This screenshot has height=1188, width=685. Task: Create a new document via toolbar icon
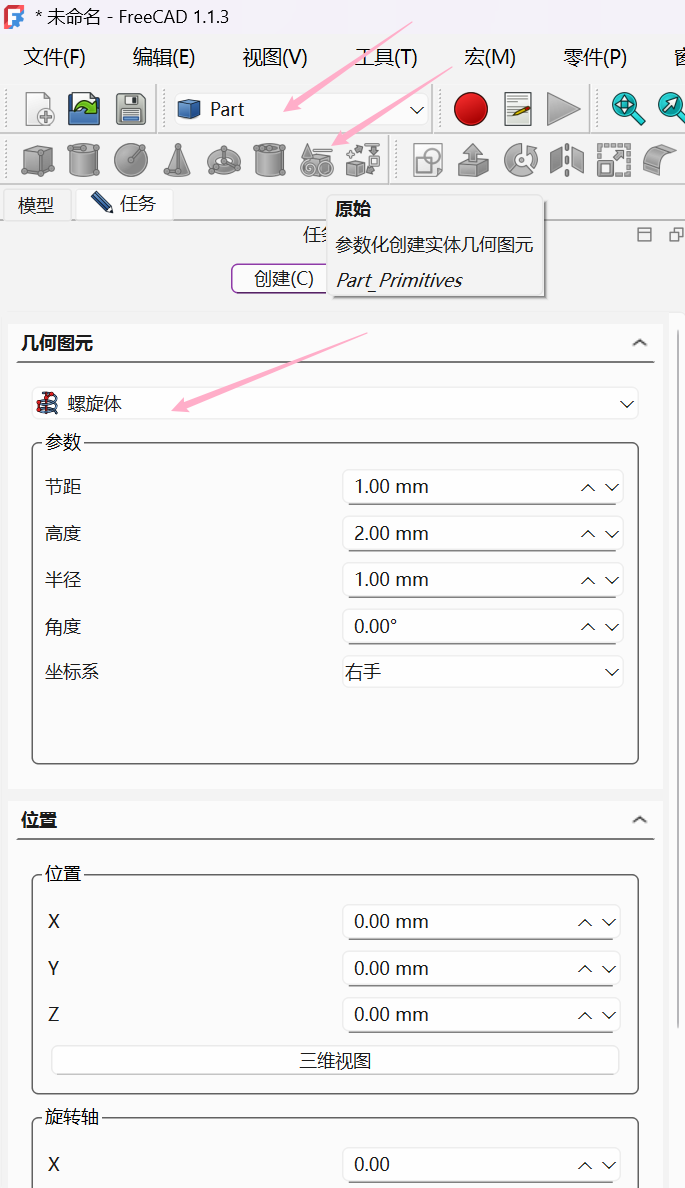pyautogui.click(x=38, y=109)
